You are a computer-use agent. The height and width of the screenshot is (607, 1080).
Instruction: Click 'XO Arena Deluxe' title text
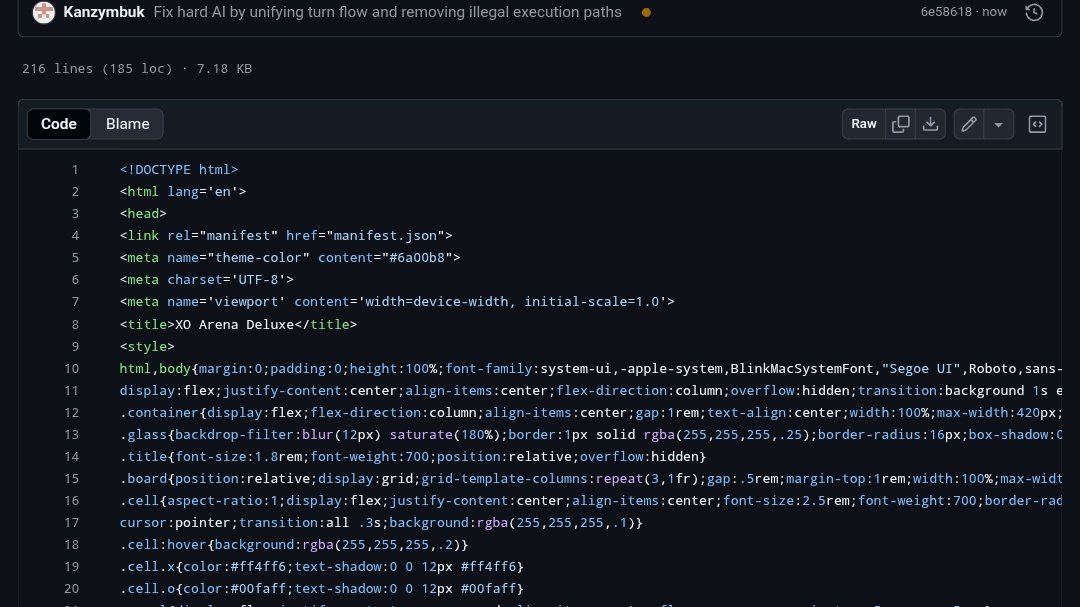click(234, 325)
